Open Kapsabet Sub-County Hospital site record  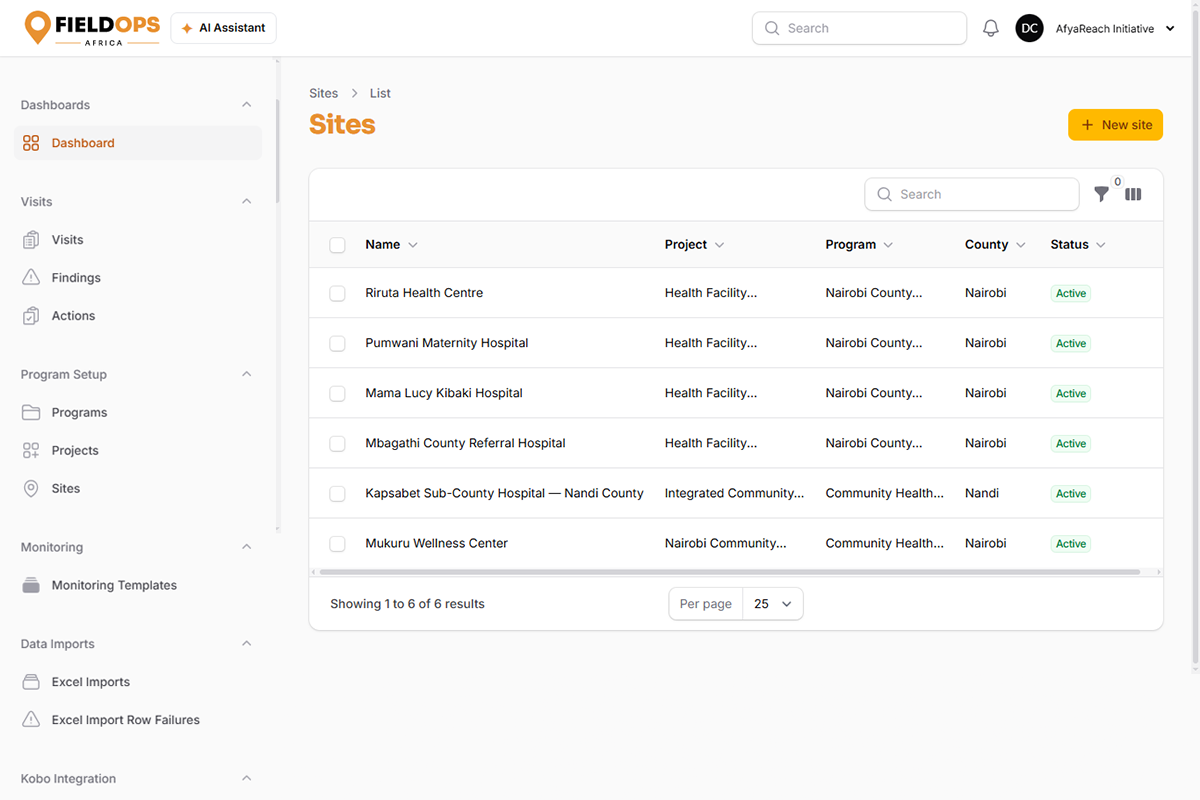504,493
